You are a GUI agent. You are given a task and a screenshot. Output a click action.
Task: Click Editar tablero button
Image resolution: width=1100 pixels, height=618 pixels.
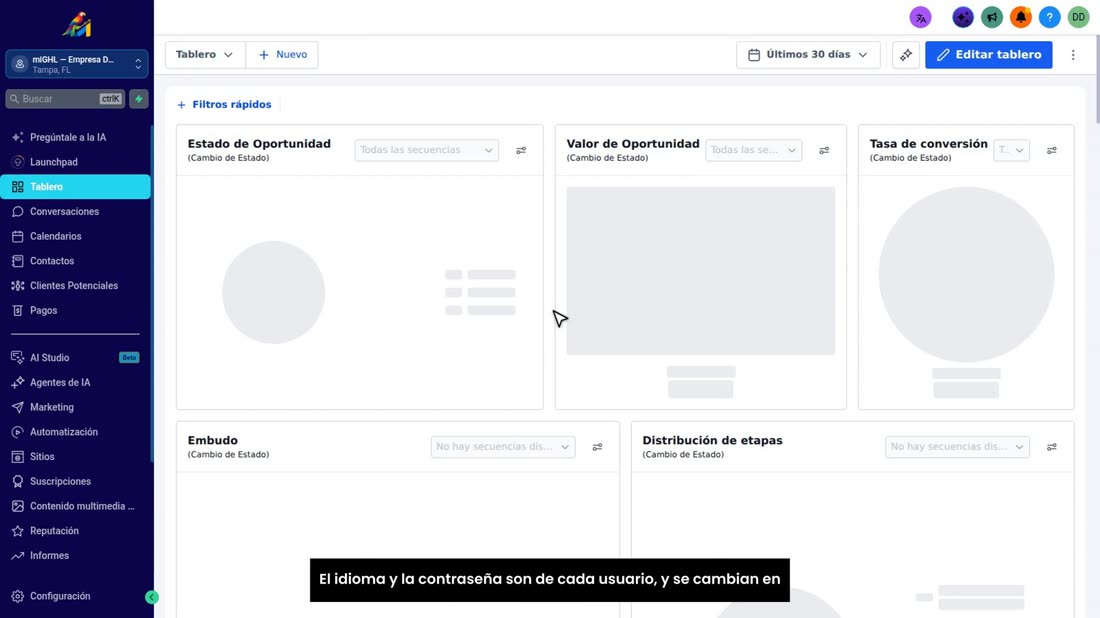[x=988, y=55]
